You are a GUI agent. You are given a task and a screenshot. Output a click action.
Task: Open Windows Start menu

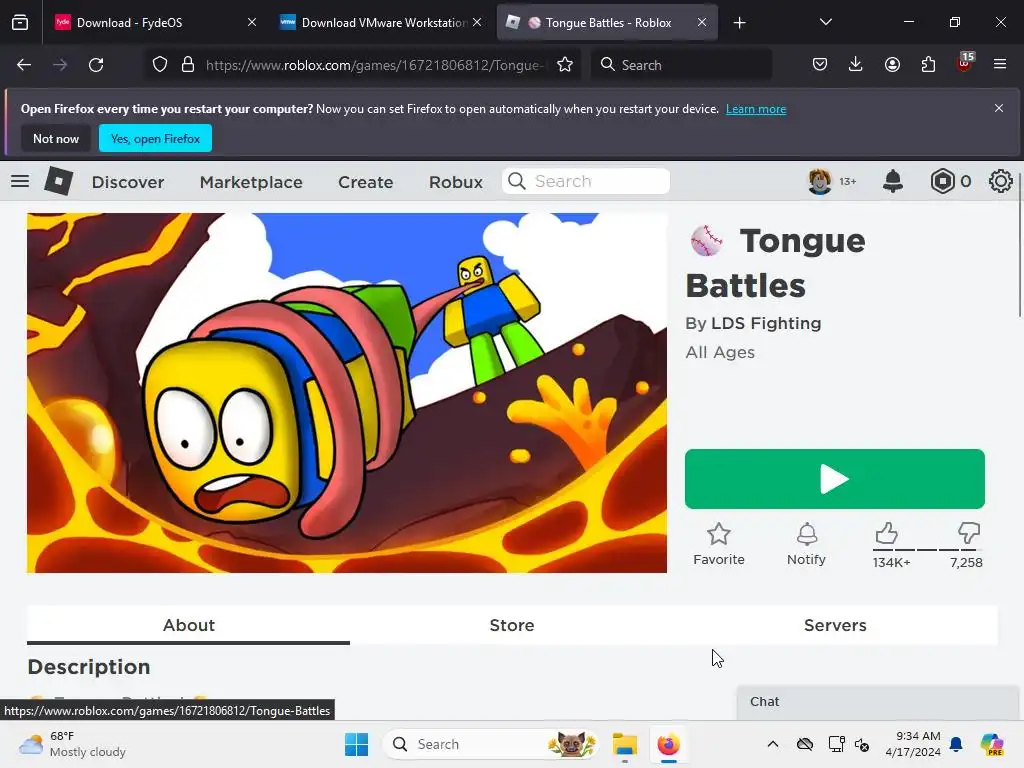(x=357, y=744)
